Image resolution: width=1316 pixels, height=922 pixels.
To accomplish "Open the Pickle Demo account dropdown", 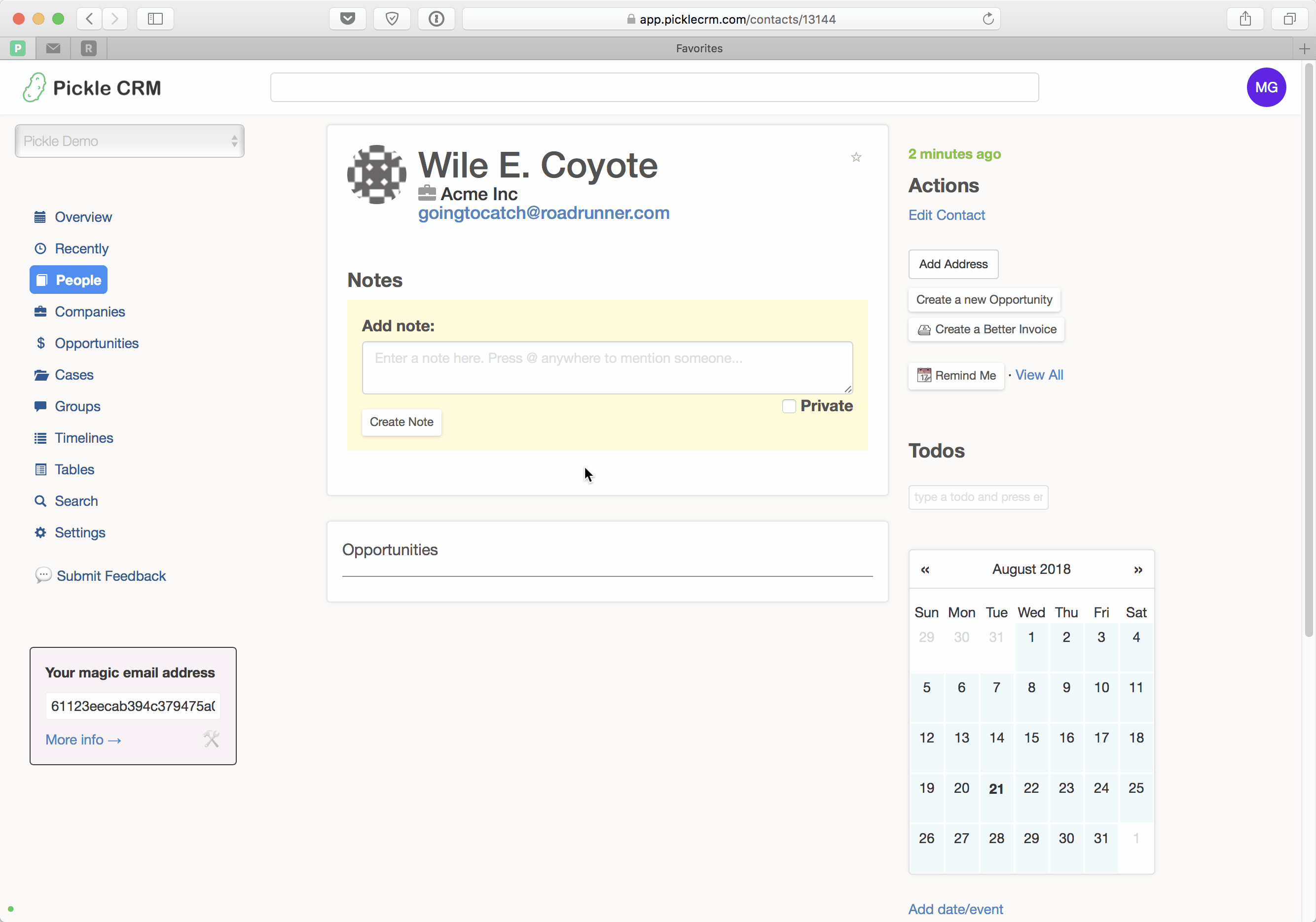I will tap(130, 141).
